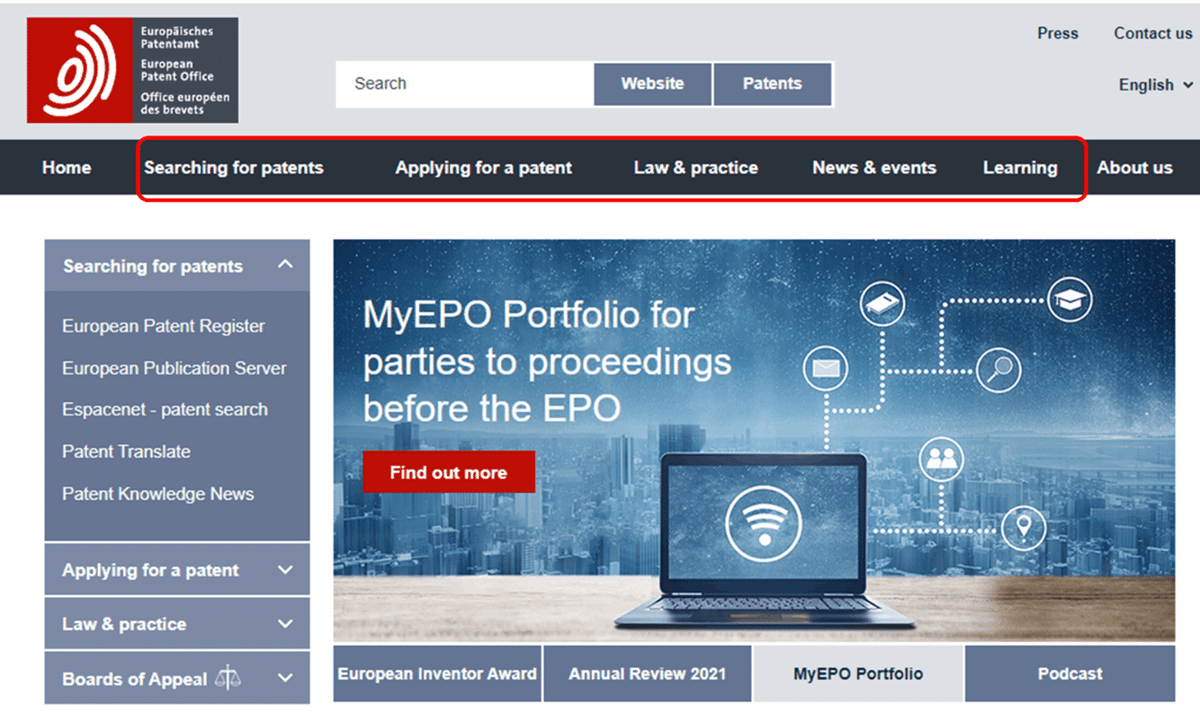Viewport: 1200px width, 724px height.
Task: Select the Podcast tab
Action: click(x=1070, y=673)
